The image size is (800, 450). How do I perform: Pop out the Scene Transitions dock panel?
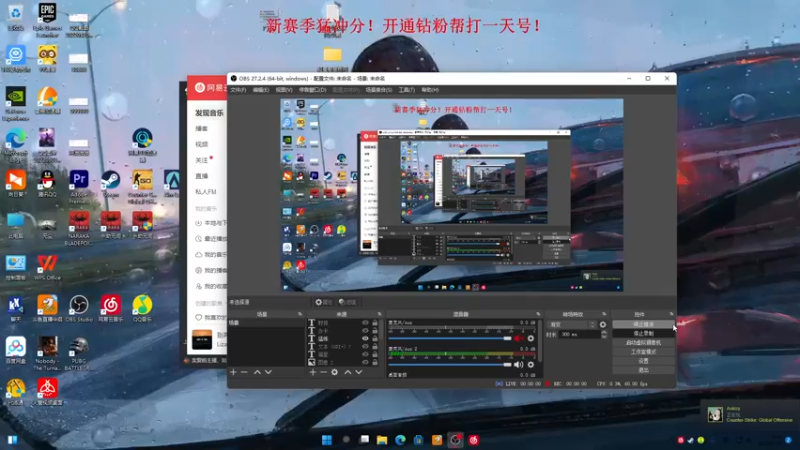604,314
